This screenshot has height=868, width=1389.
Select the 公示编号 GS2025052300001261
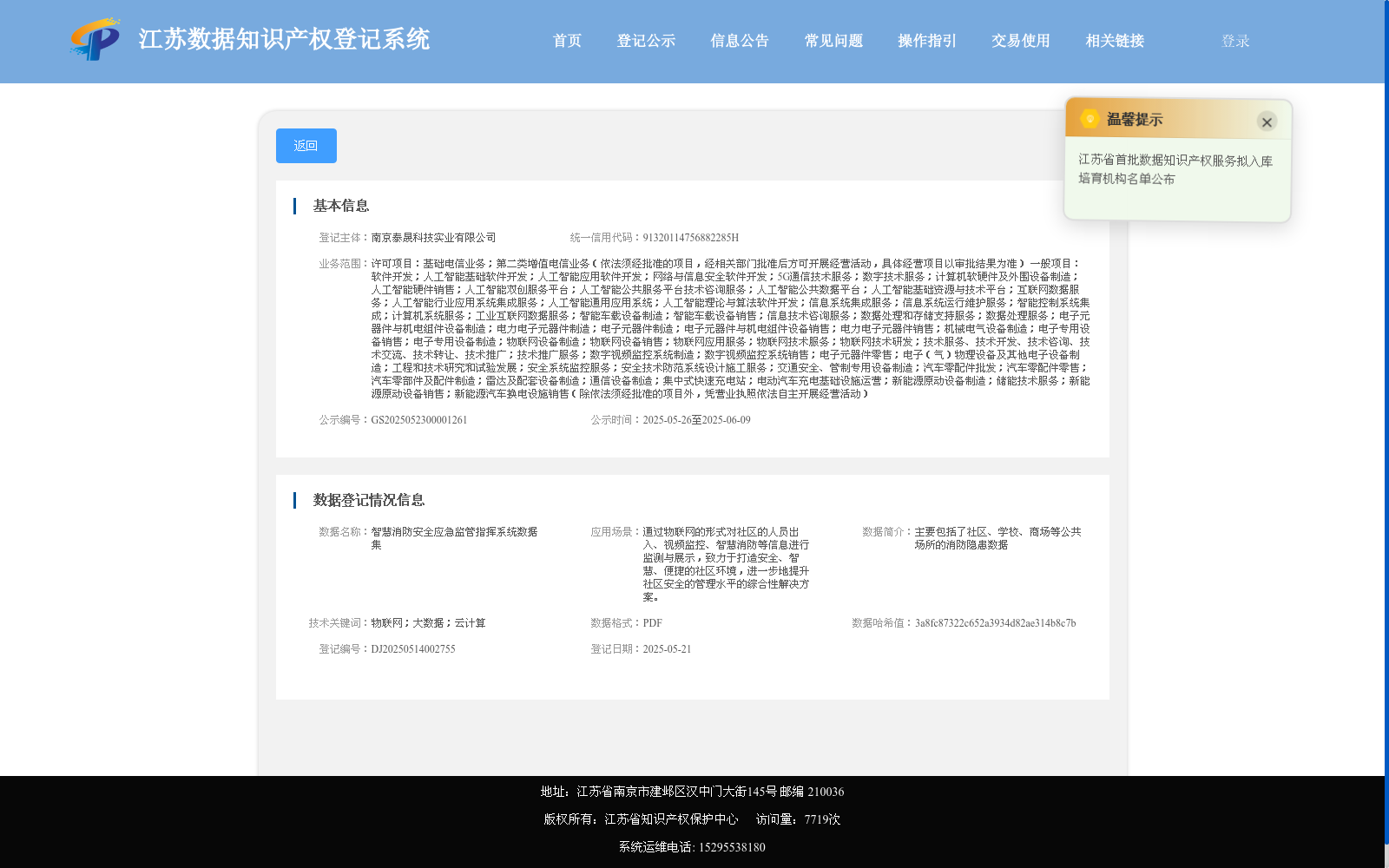tap(418, 420)
